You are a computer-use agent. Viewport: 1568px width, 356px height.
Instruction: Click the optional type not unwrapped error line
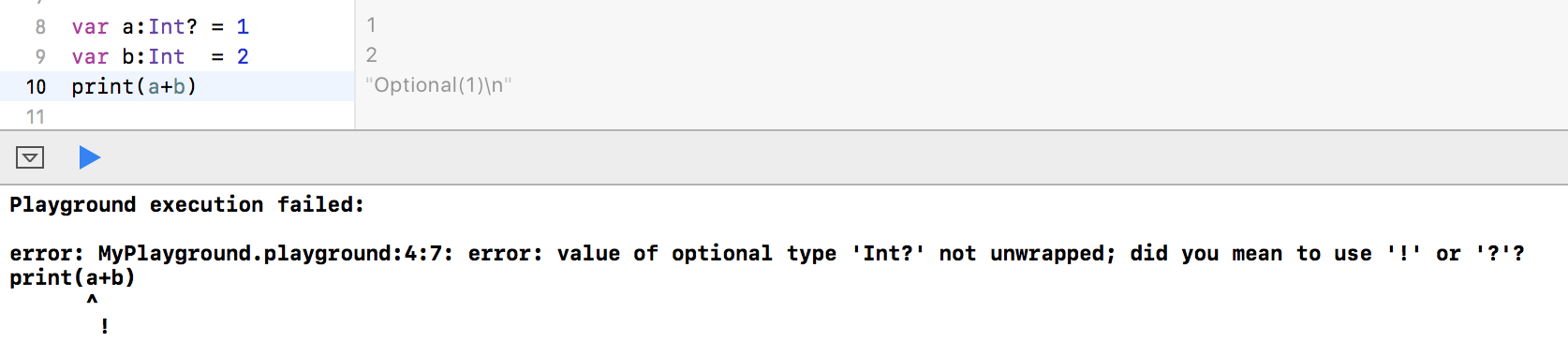[767, 254]
